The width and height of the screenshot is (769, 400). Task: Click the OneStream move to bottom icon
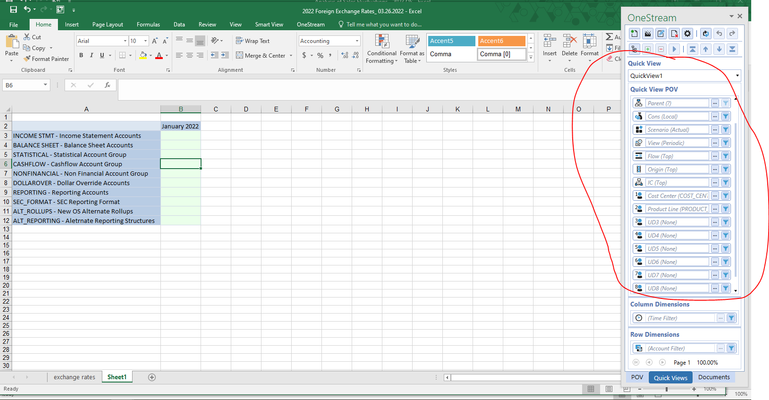[732, 49]
